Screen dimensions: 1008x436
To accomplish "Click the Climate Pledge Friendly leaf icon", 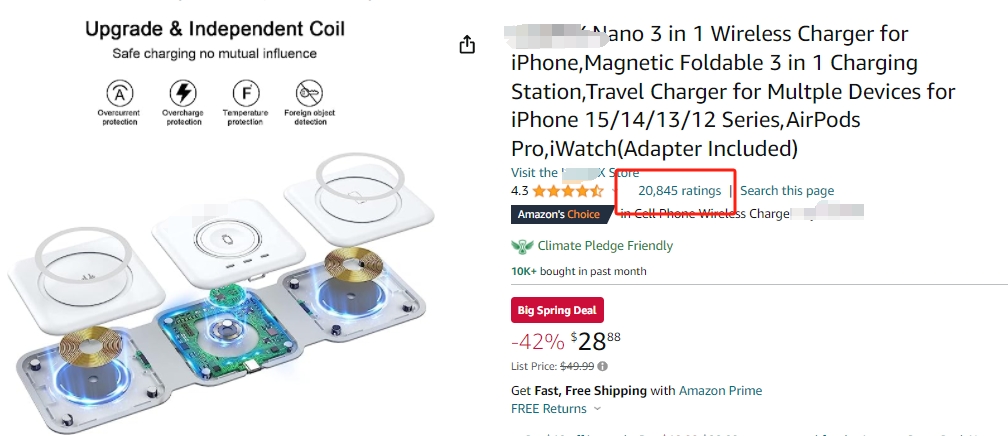I will point(522,246).
